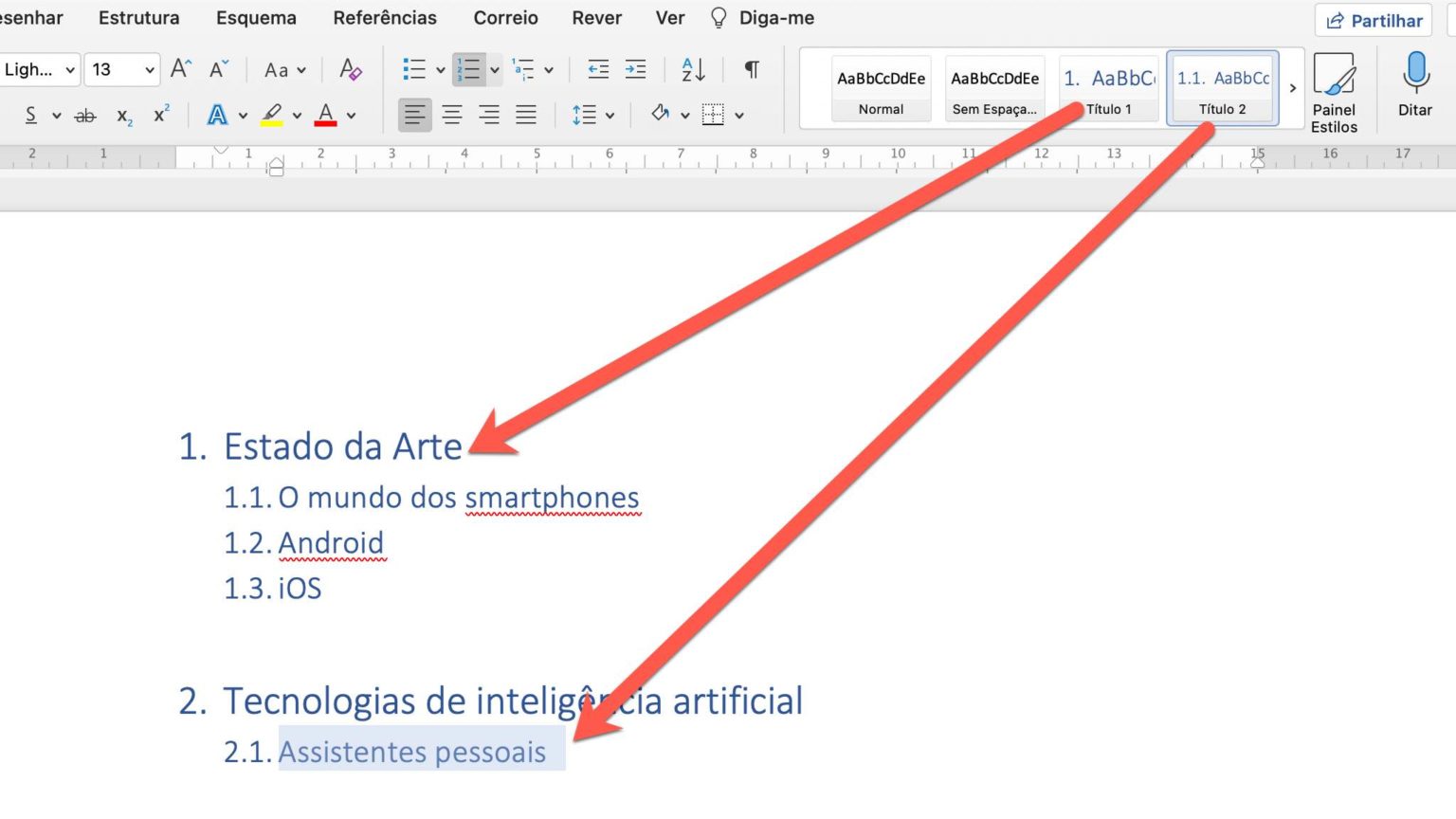Center align the text
The height and width of the screenshot is (819, 1456).
coord(452,115)
